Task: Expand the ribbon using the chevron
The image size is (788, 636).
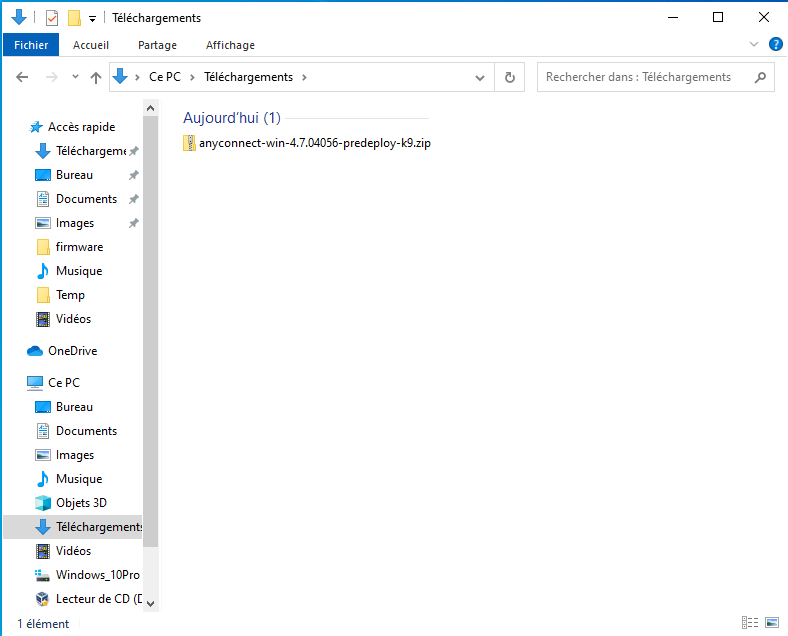Action: [754, 45]
